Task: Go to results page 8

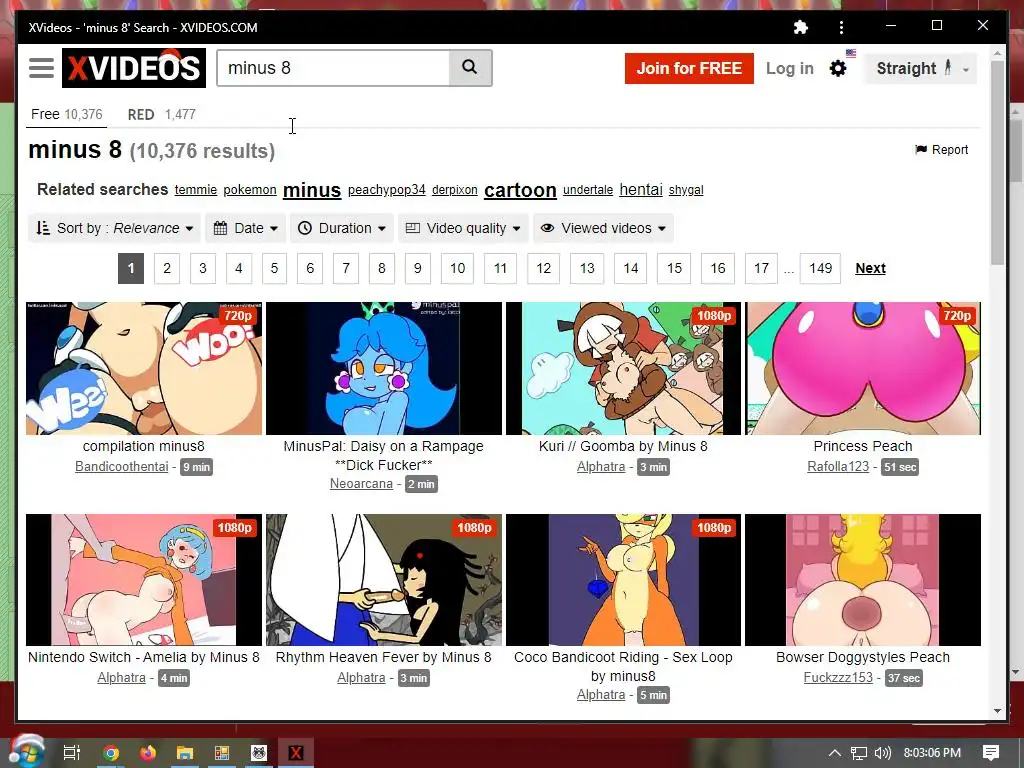Action: coord(382,268)
